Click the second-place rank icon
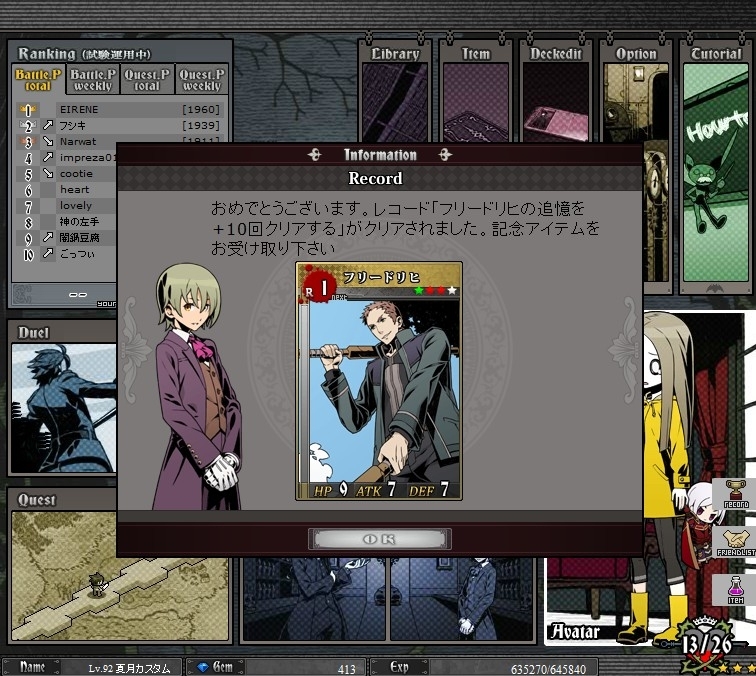This screenshot has width=756, height=676. [x=28, y=126]
